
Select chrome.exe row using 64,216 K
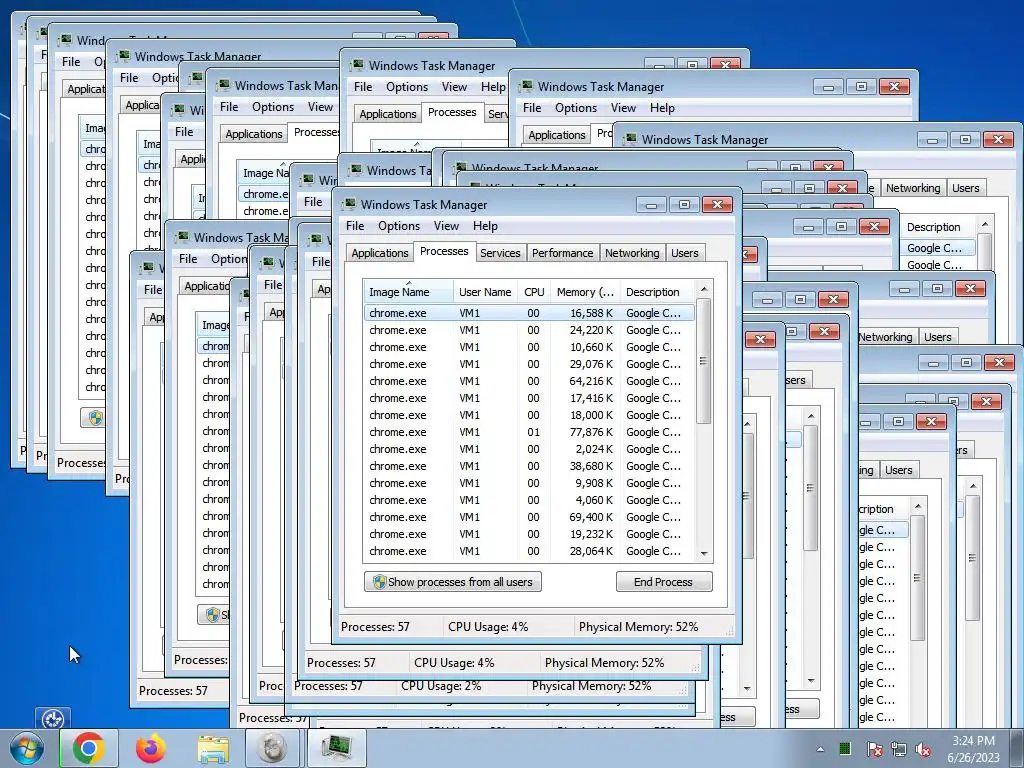coord(529,381)
